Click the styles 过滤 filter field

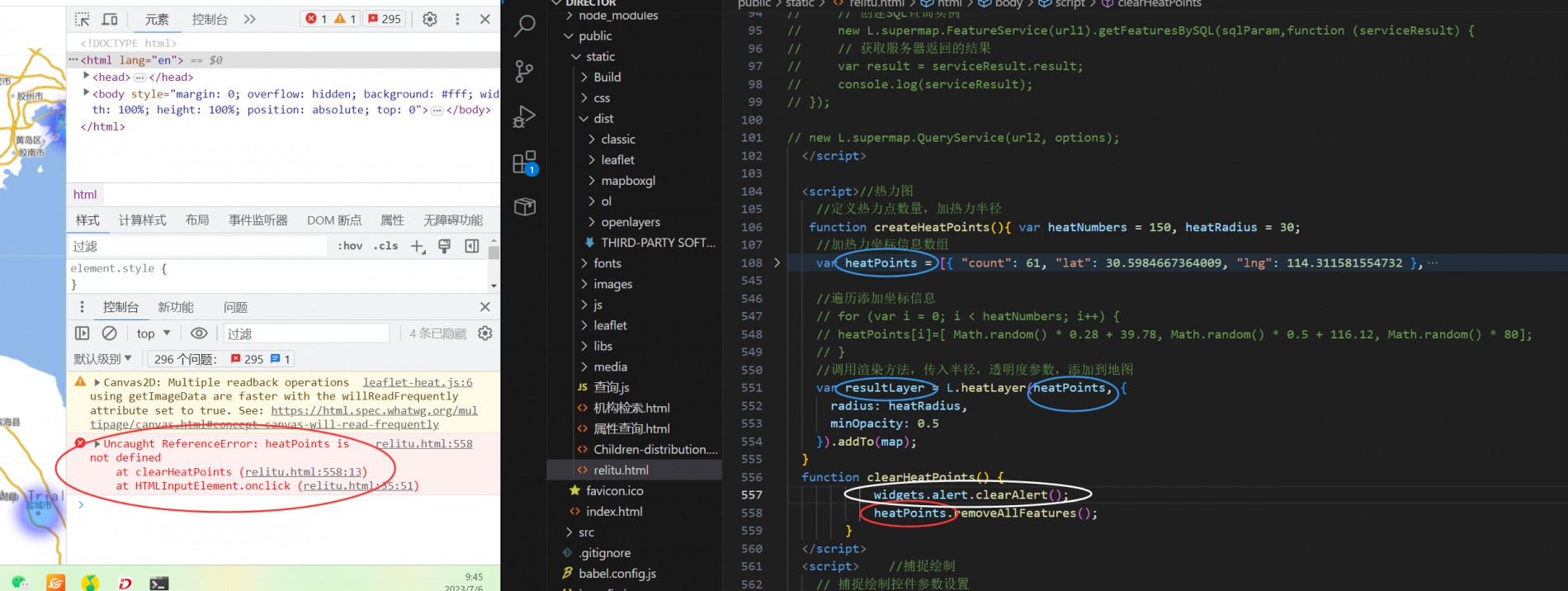pos(198,246)
